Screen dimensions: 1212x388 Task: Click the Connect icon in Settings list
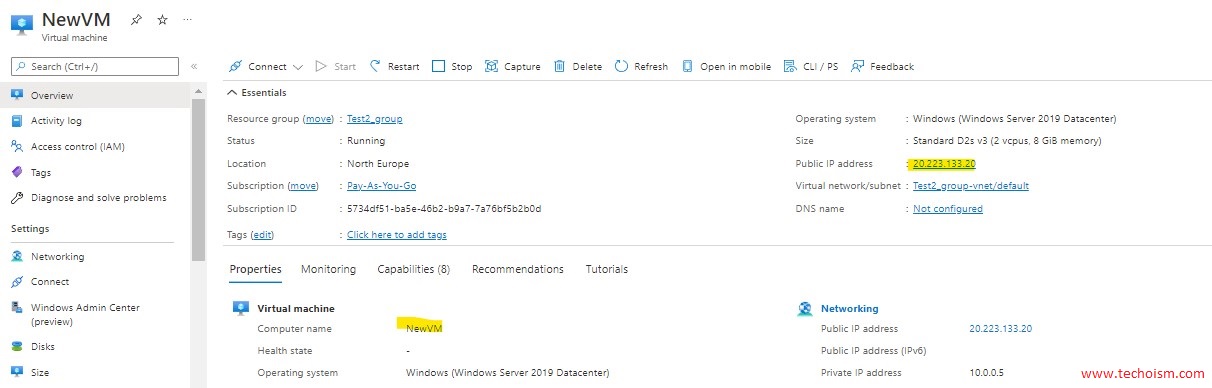tap(17, 282)
